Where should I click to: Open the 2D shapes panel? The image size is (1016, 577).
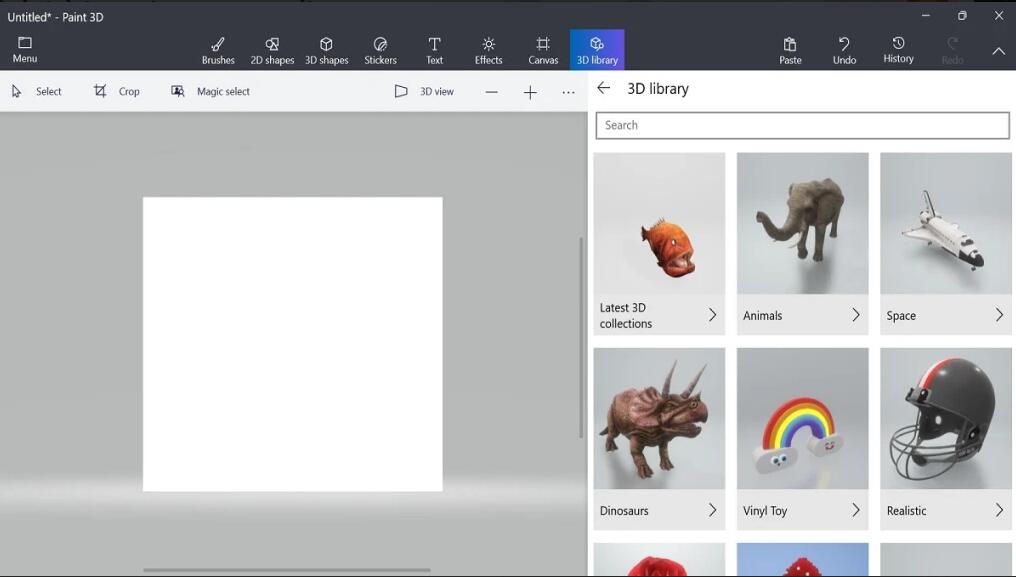272,50
